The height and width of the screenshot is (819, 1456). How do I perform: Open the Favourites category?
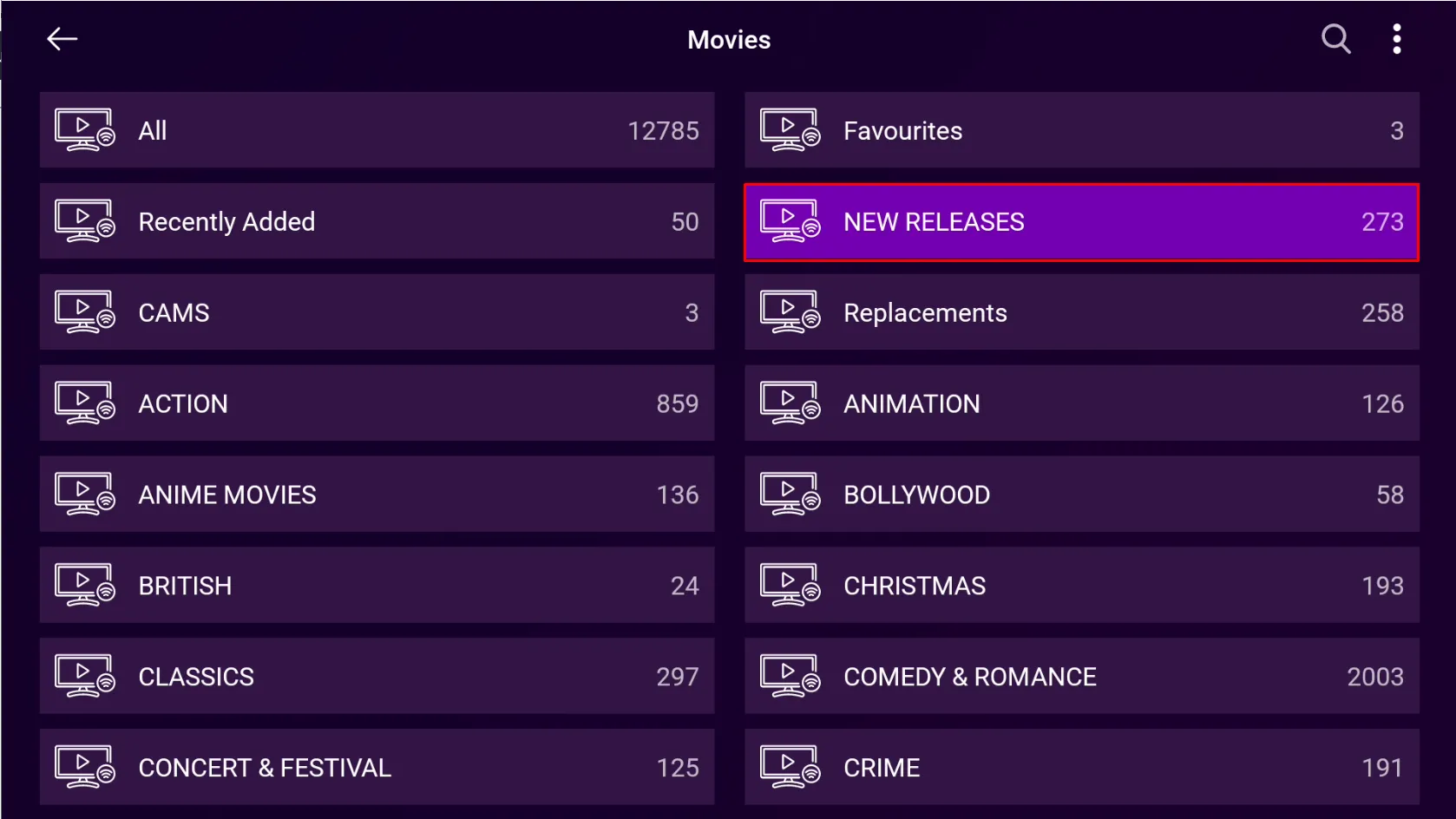click(1082, 130)
